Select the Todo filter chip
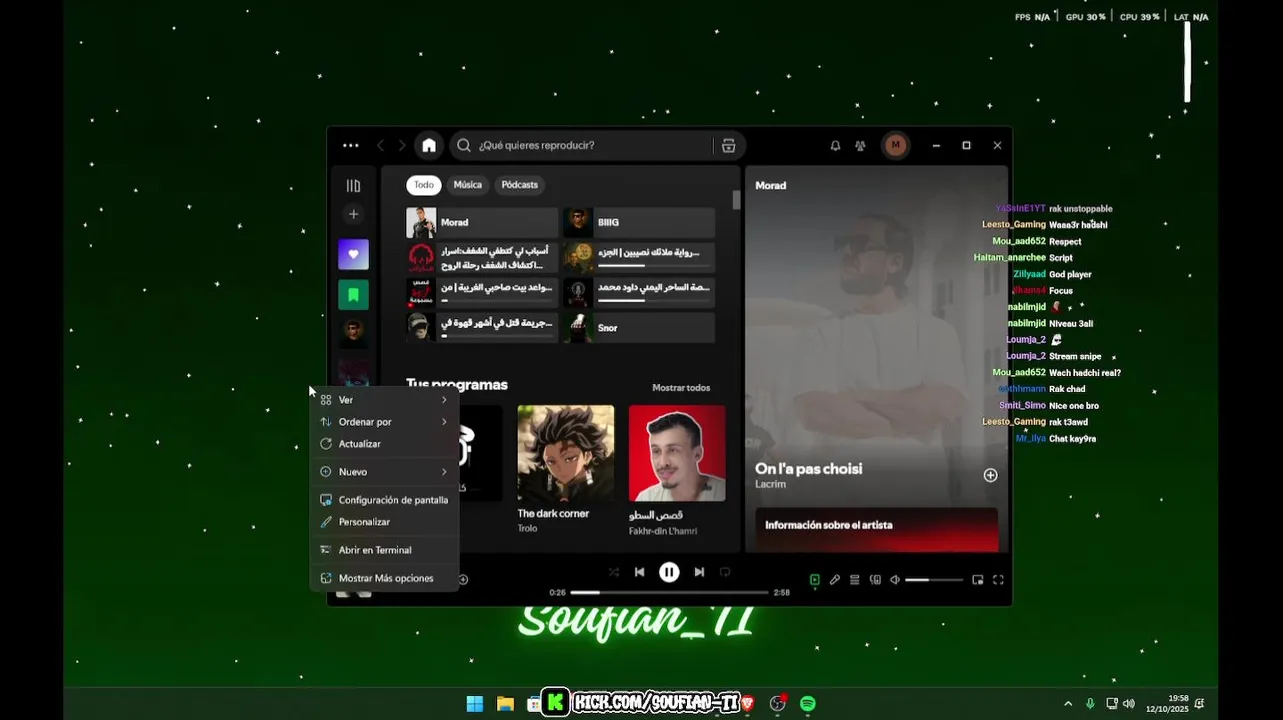Viewport: 1283px width, 720px height. tap(424, 185)
